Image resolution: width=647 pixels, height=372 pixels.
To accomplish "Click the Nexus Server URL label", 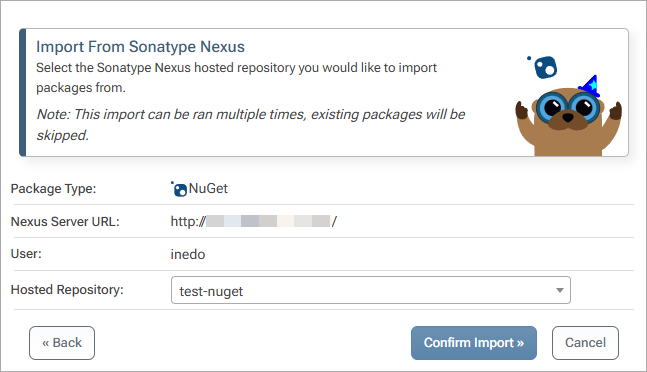I will click(x=65, y=222).
